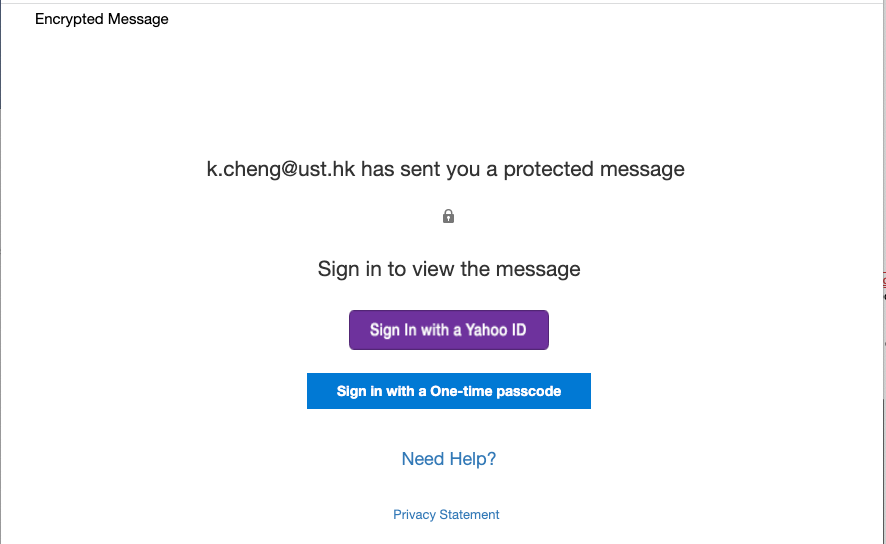View the Privacy Statement at the bottom
This screenshot has height=544, width=886.
[x=446, y=514]
